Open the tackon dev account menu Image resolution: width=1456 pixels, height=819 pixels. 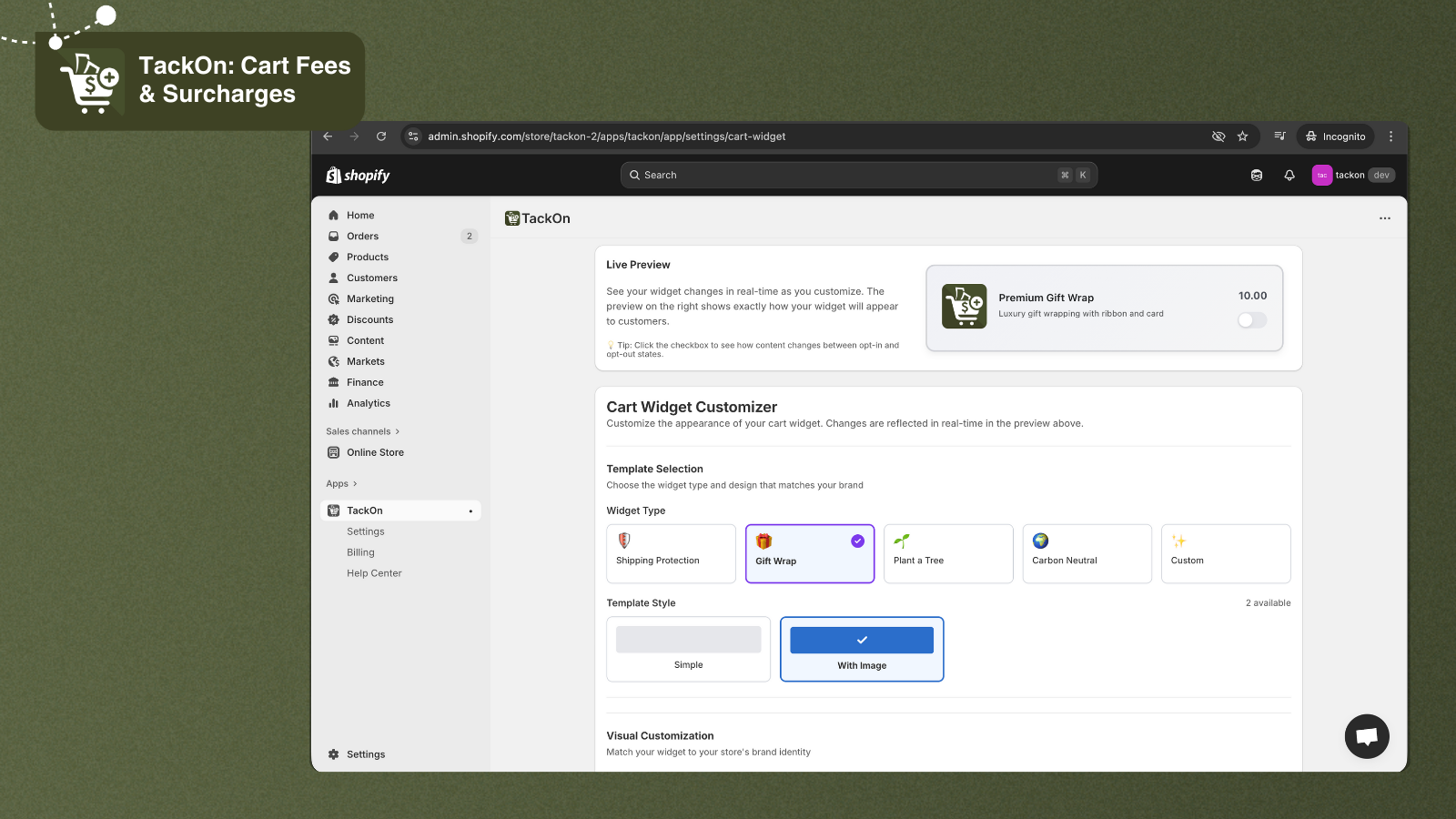pos(1353,176)
